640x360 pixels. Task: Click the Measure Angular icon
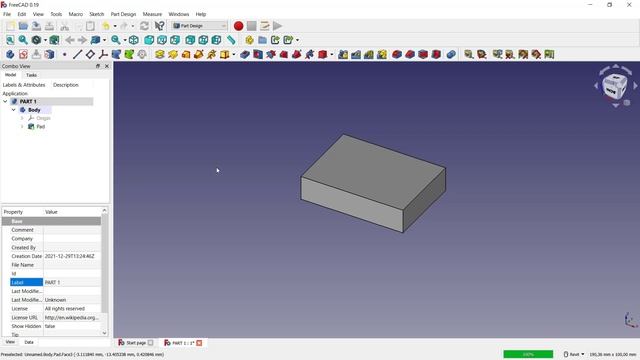[x=482, y=54]
